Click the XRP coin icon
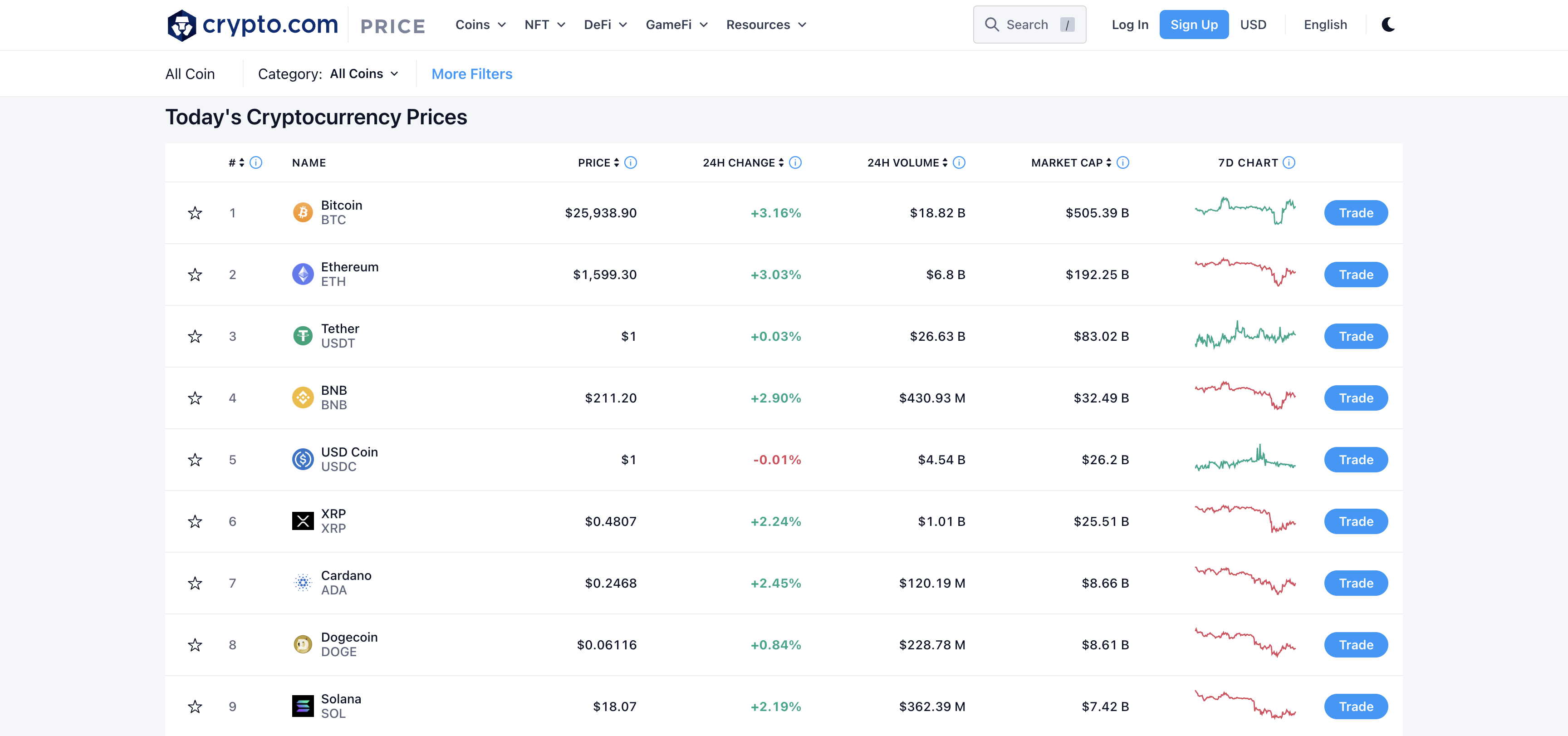The width and height of the screenshot is (1568, 736). [x=303, y=521]
